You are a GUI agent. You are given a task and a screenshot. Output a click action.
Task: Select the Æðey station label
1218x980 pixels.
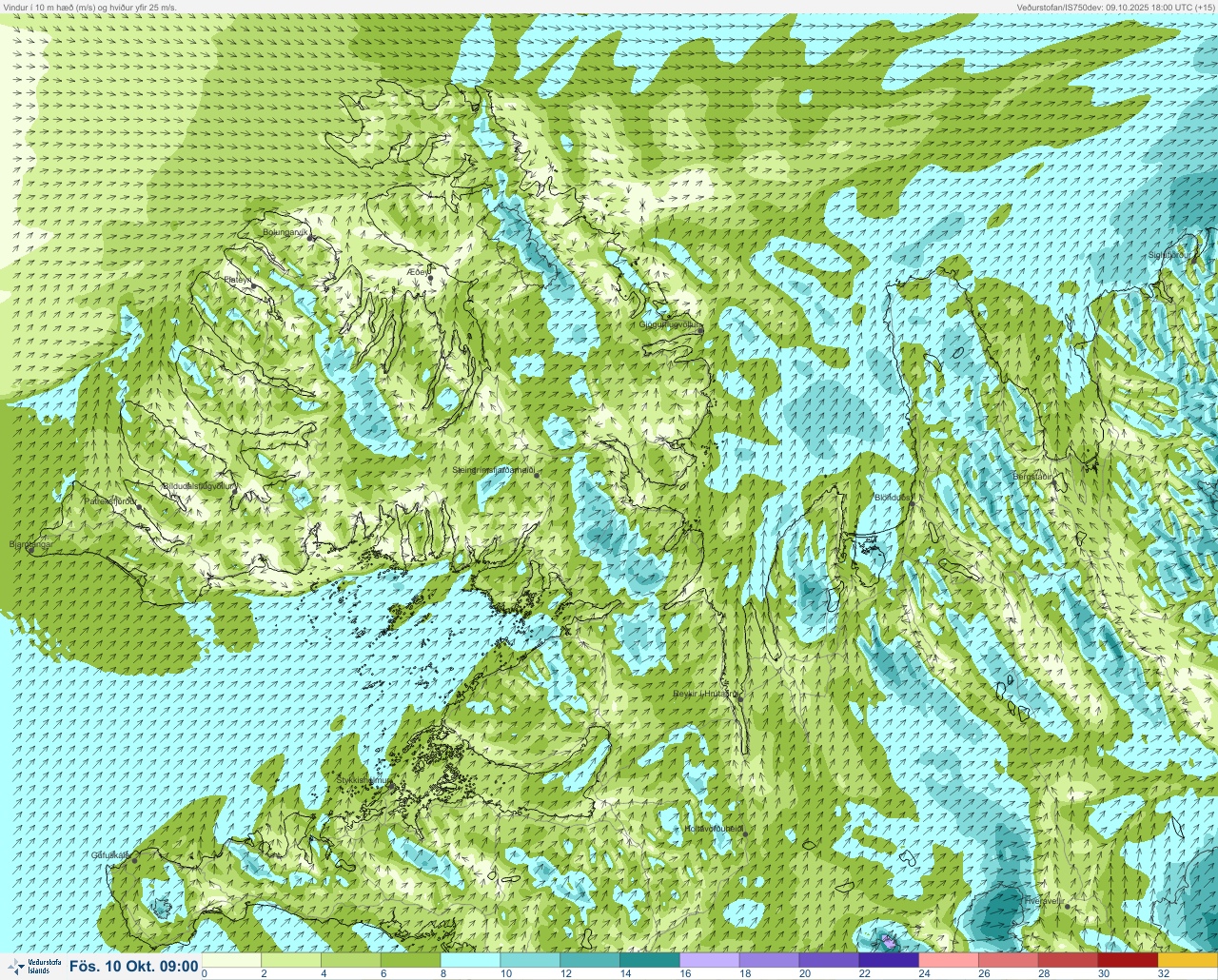tap(419, 271)
